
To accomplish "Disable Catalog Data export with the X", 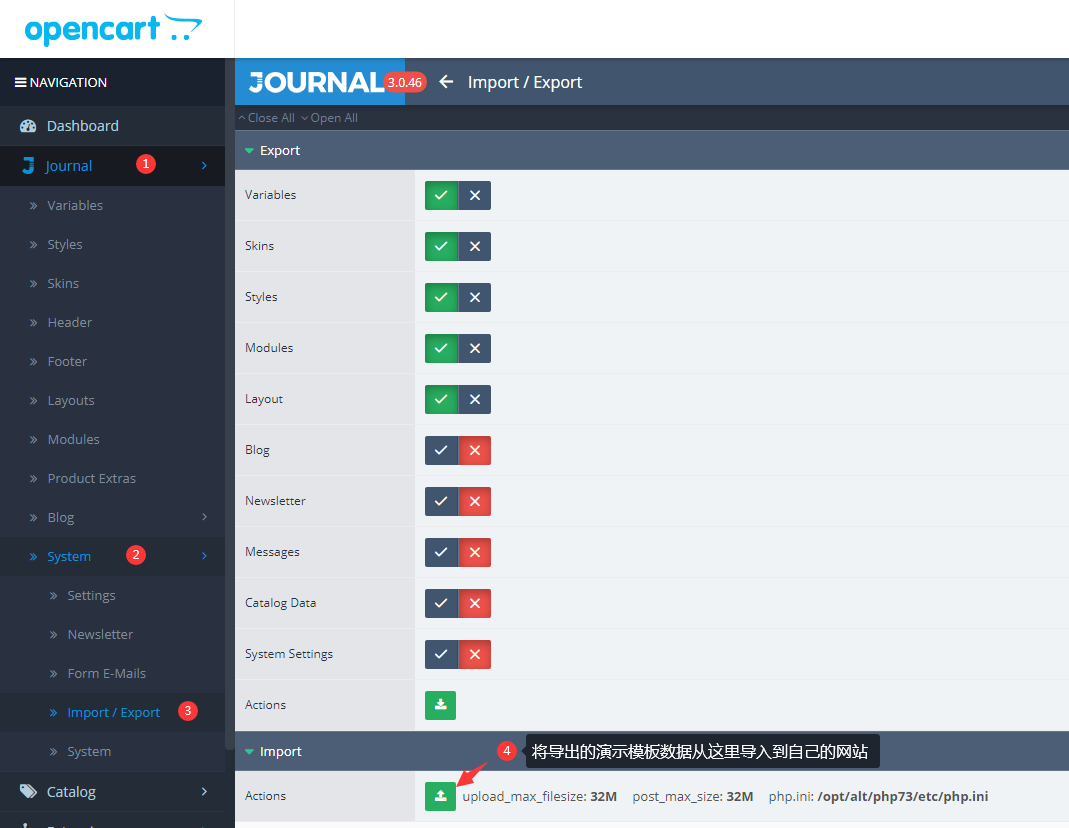I will (475, 603).
